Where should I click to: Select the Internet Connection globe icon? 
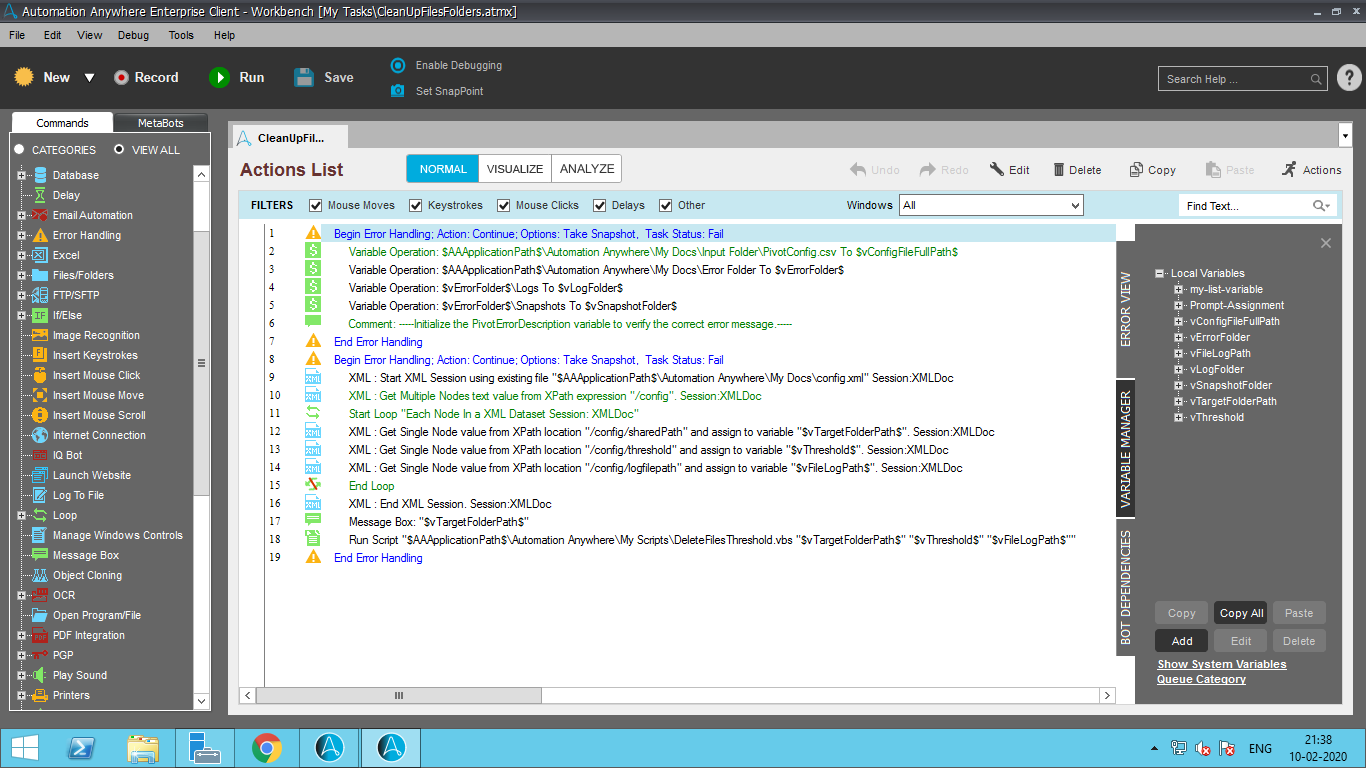tap(40, 435)
